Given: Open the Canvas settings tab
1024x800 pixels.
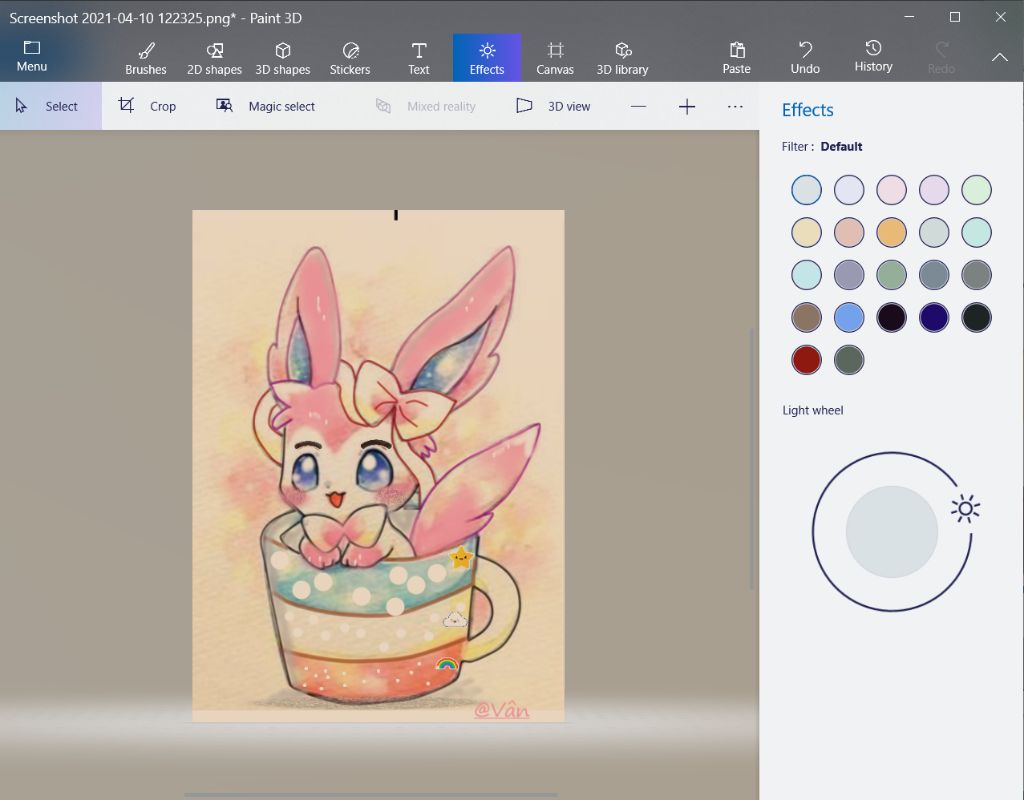Looking at the screenshot, I should point(554,58).
